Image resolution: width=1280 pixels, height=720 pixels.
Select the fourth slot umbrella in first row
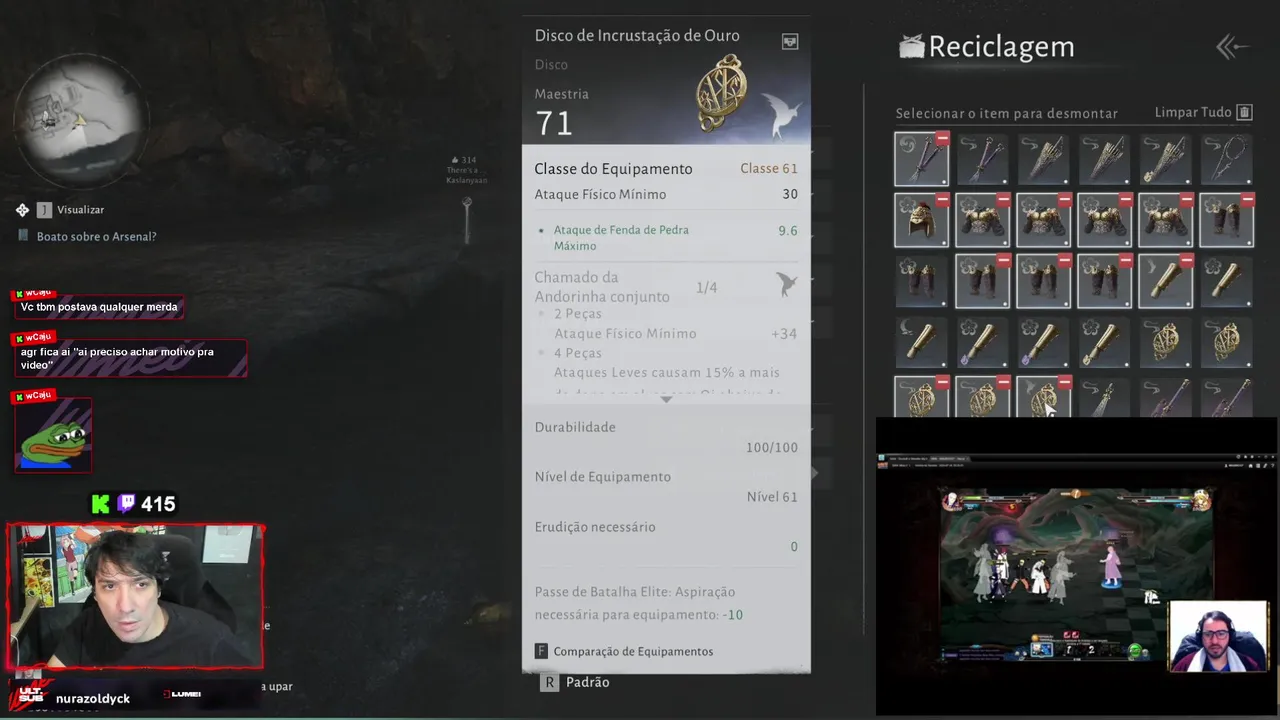(x=1104, y=160)
